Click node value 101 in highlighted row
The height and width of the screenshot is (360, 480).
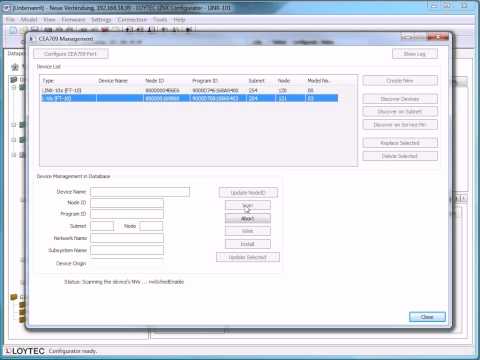(x=283, y=98)
